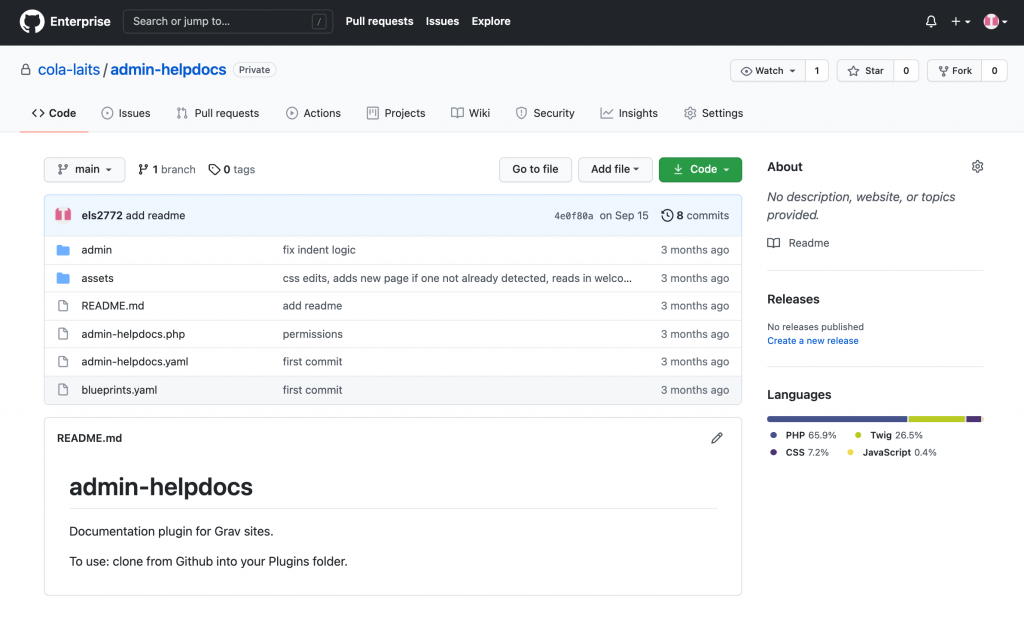Click the Twig segment of the language bar
This screenshot has width=1024, height=619.
click(x=936, y=419)
